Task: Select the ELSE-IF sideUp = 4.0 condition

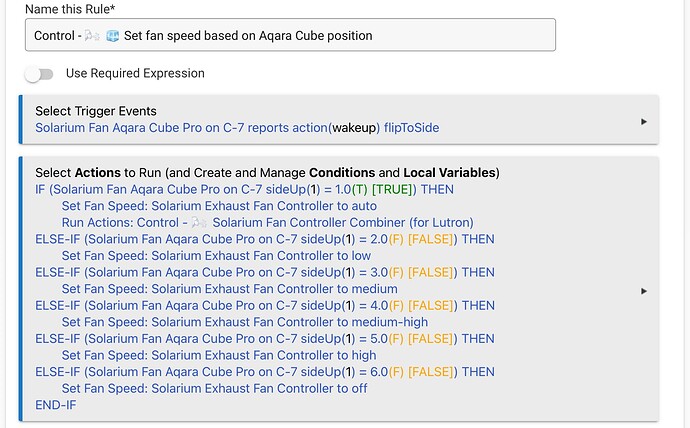Action: point(265,305)
